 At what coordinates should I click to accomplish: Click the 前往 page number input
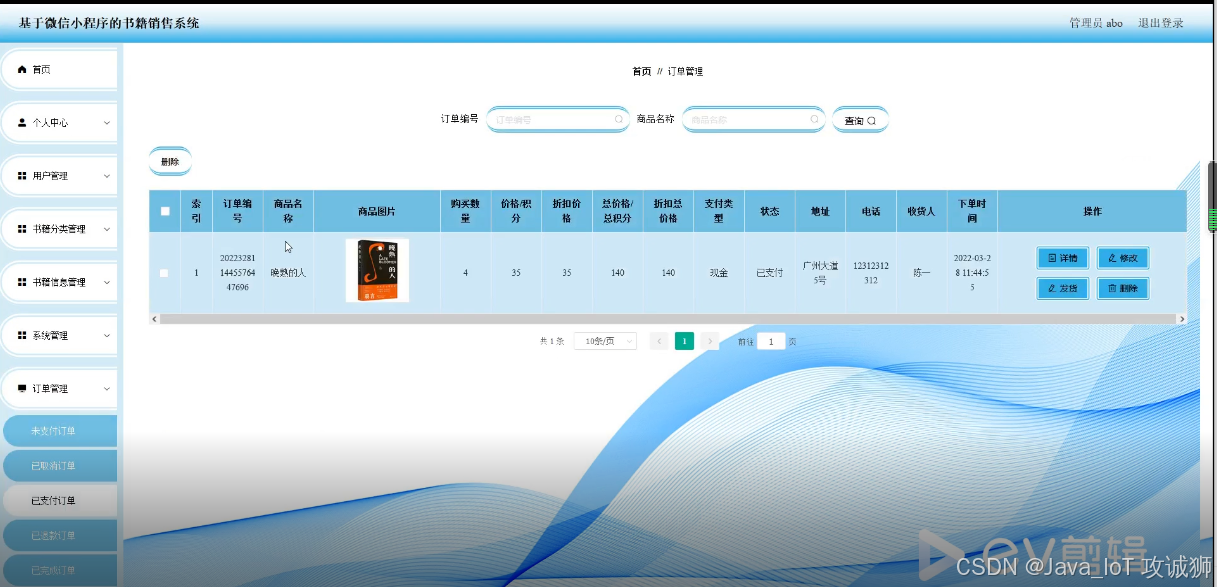771,341
